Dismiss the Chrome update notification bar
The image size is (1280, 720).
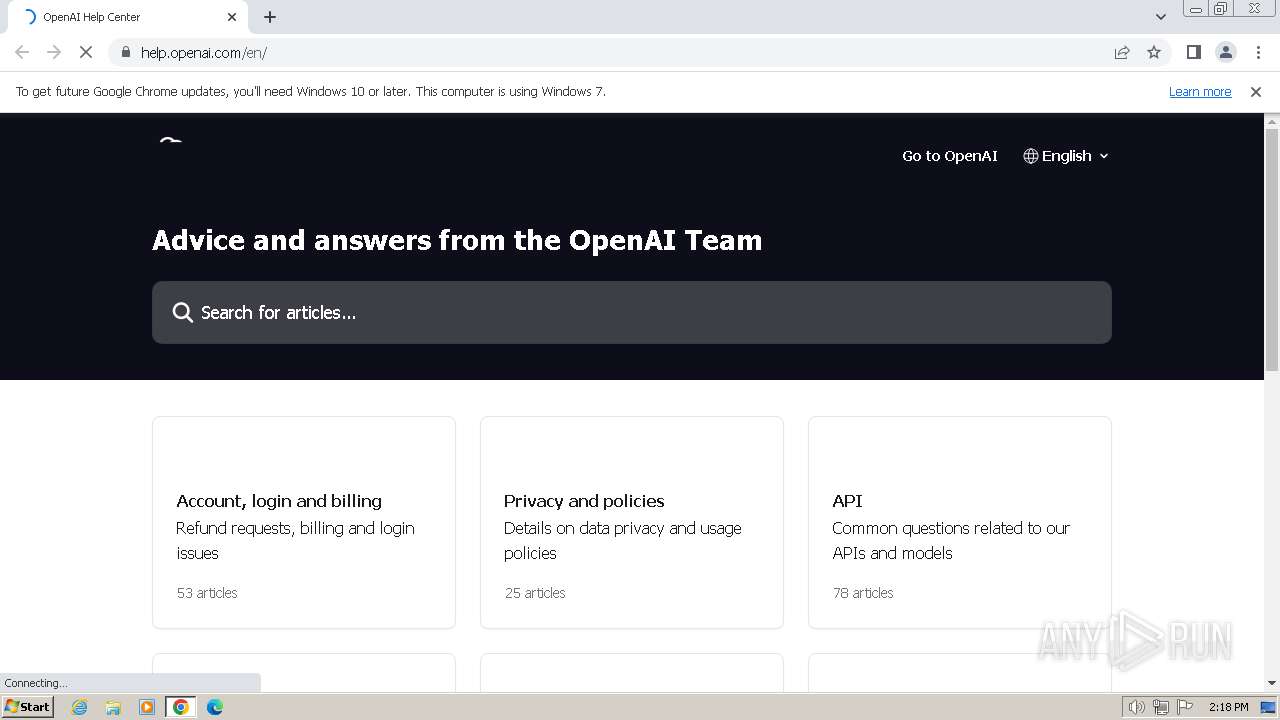(1255, 91)
